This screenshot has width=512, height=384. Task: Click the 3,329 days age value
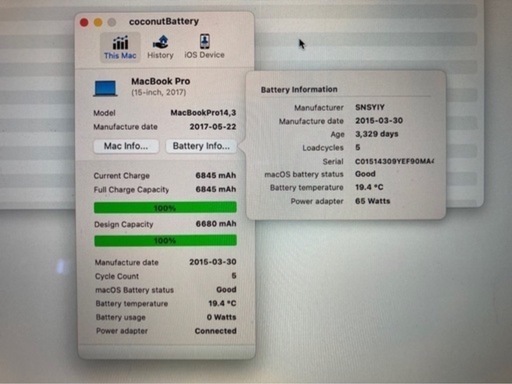[377, 134]
